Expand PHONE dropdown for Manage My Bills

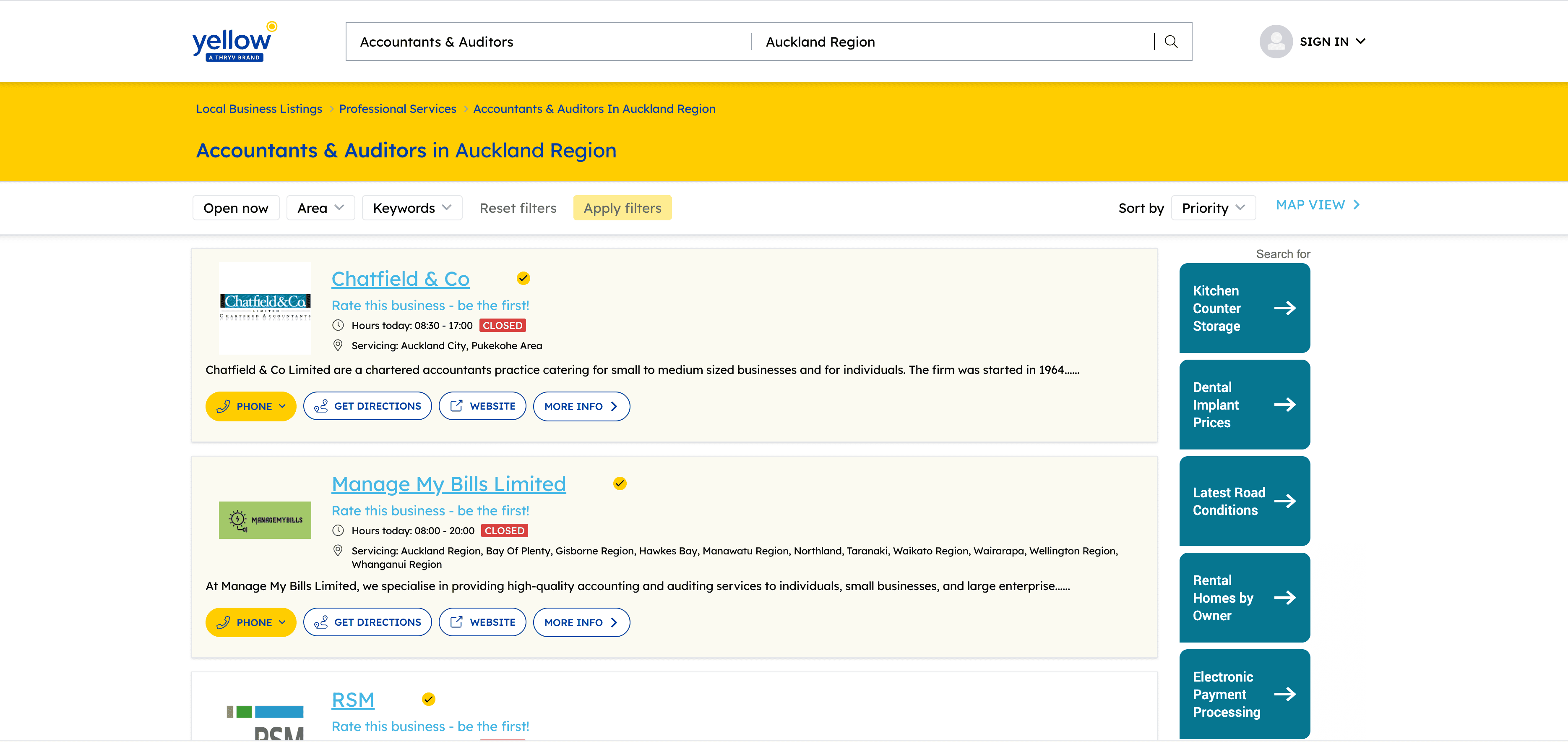click(x=251, y=622)
